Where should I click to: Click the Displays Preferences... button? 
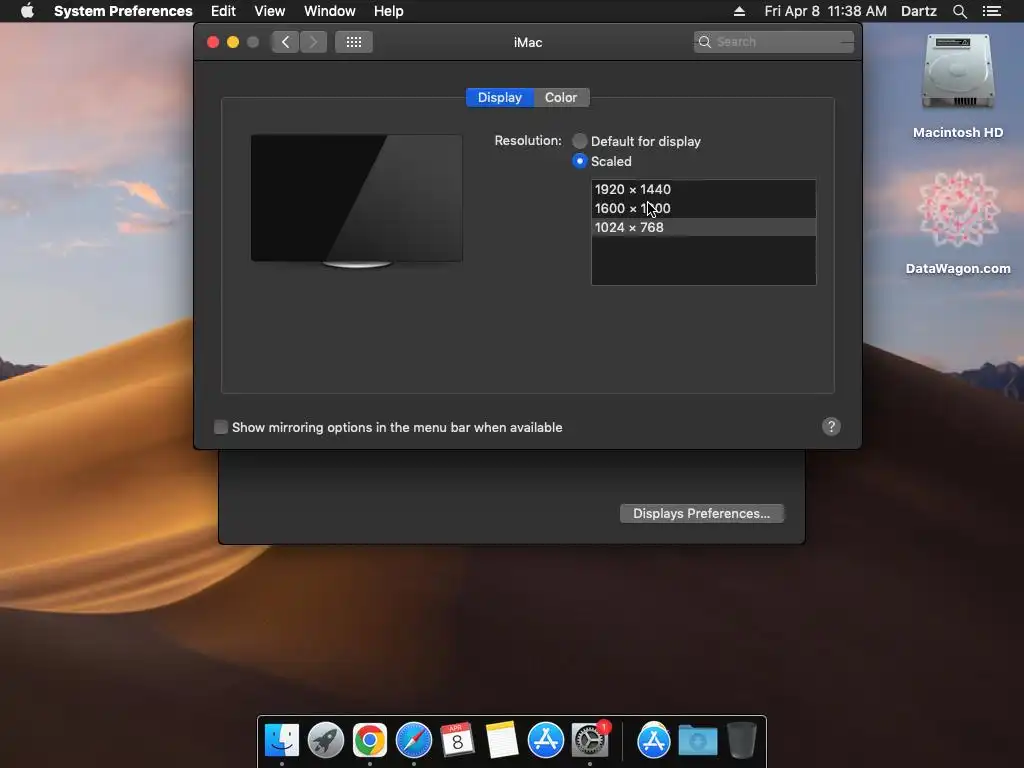[x=701, y=513]
